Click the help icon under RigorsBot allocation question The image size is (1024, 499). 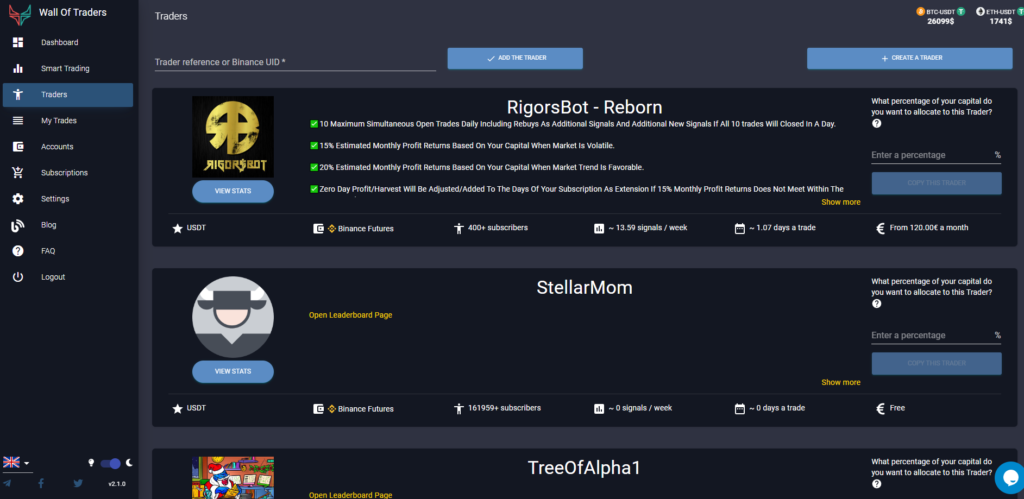pos(877,124)
